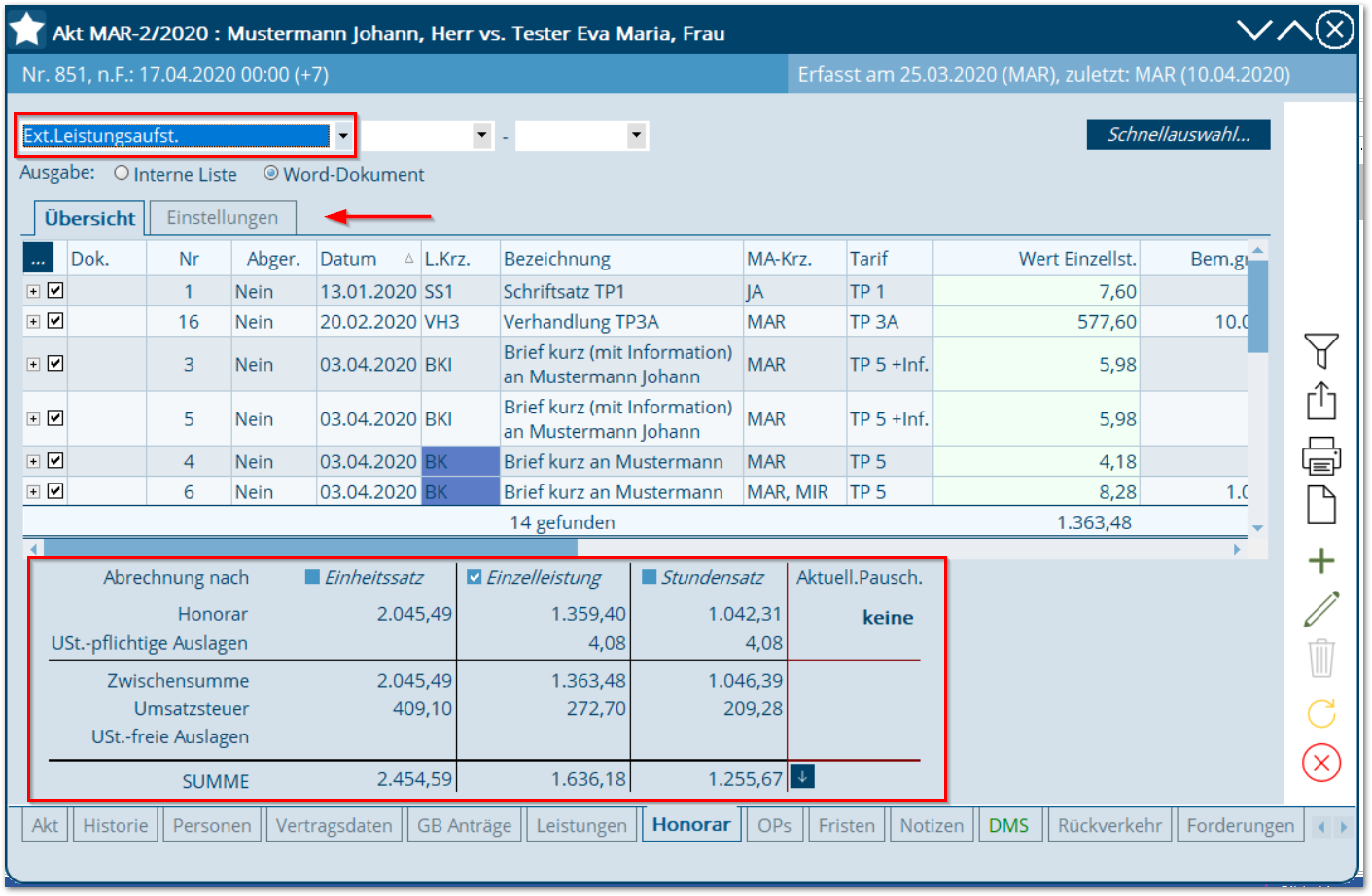Sort by the Wert Einzellst. column header
The width and height of the screenshot is (1372, 896).
[x=1037, y=259]
